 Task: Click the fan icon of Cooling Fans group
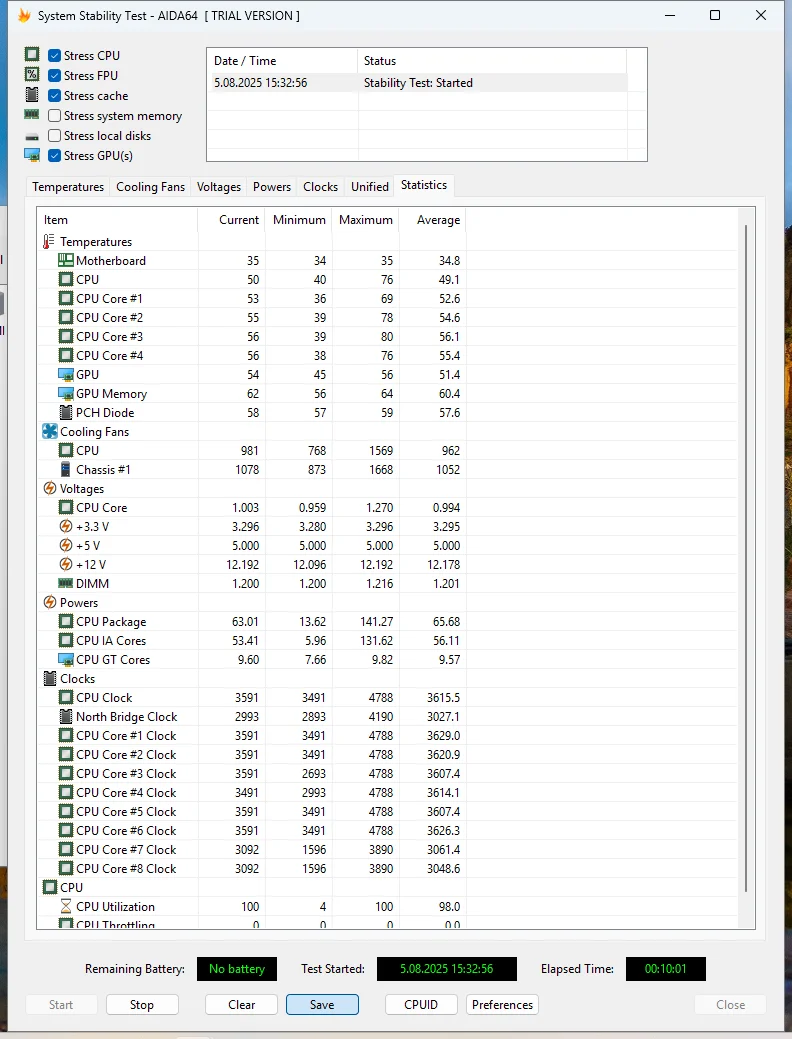click(x=50, y=431)
